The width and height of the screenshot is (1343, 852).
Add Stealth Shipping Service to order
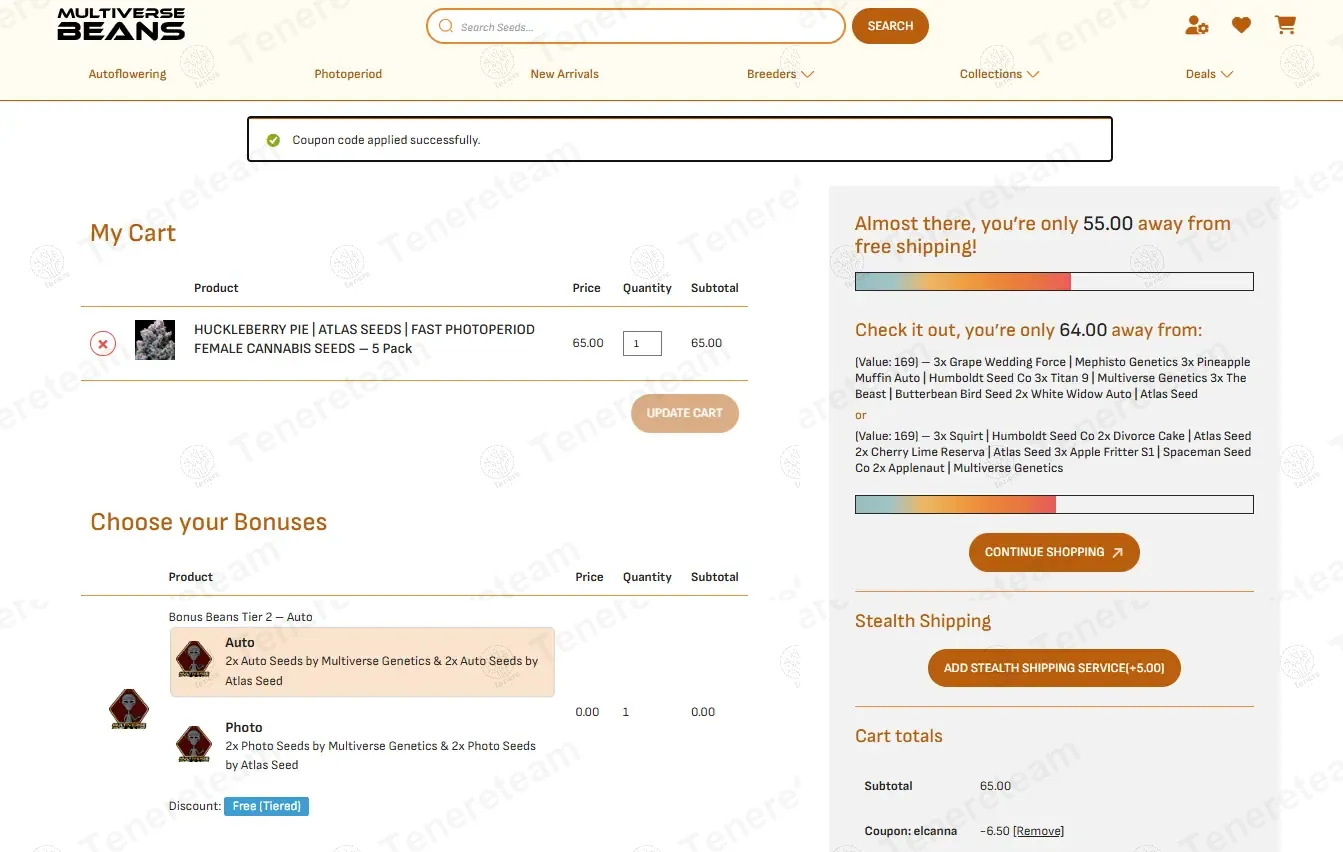[x=1054, y=668]
